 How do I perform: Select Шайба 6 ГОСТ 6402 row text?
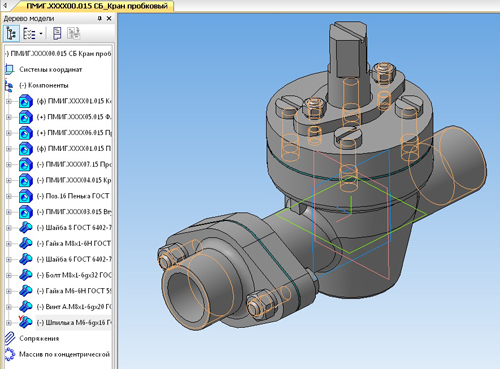coord(74,260)
